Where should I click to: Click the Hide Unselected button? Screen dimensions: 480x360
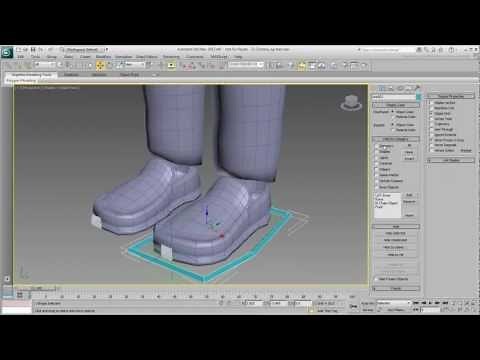pos(395,240)
